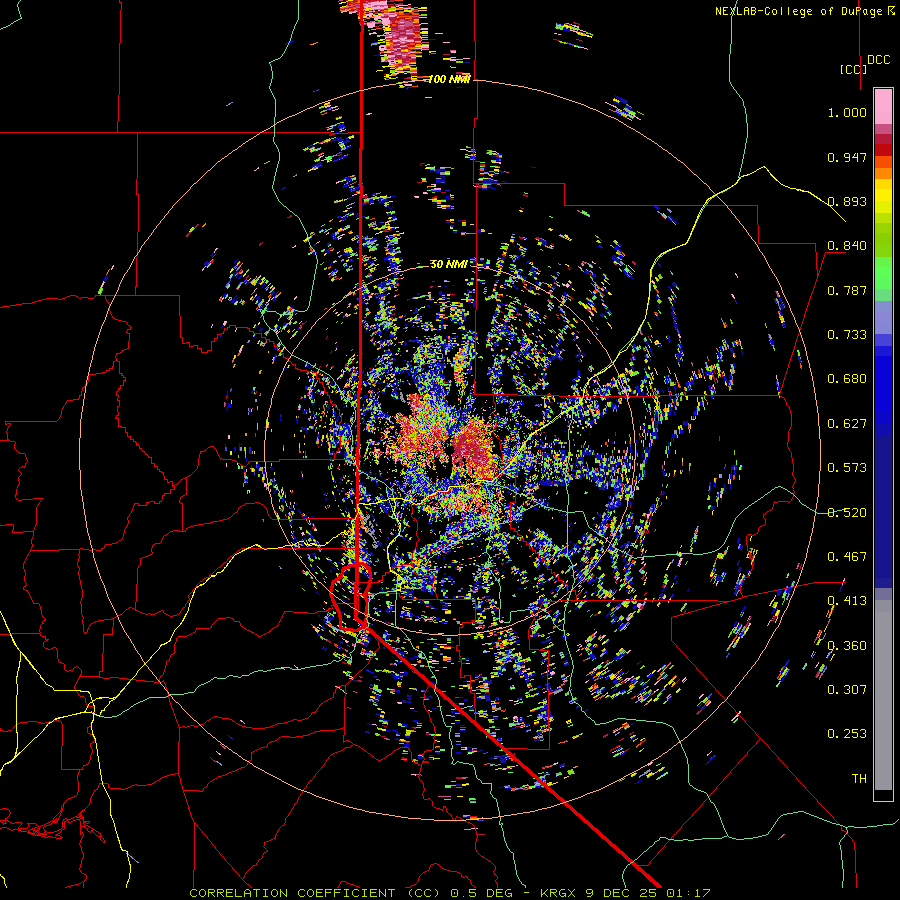This screenshot has height=900, width=900.
Task: Click the 0.573 scale value
Action: tap(847, 468)
